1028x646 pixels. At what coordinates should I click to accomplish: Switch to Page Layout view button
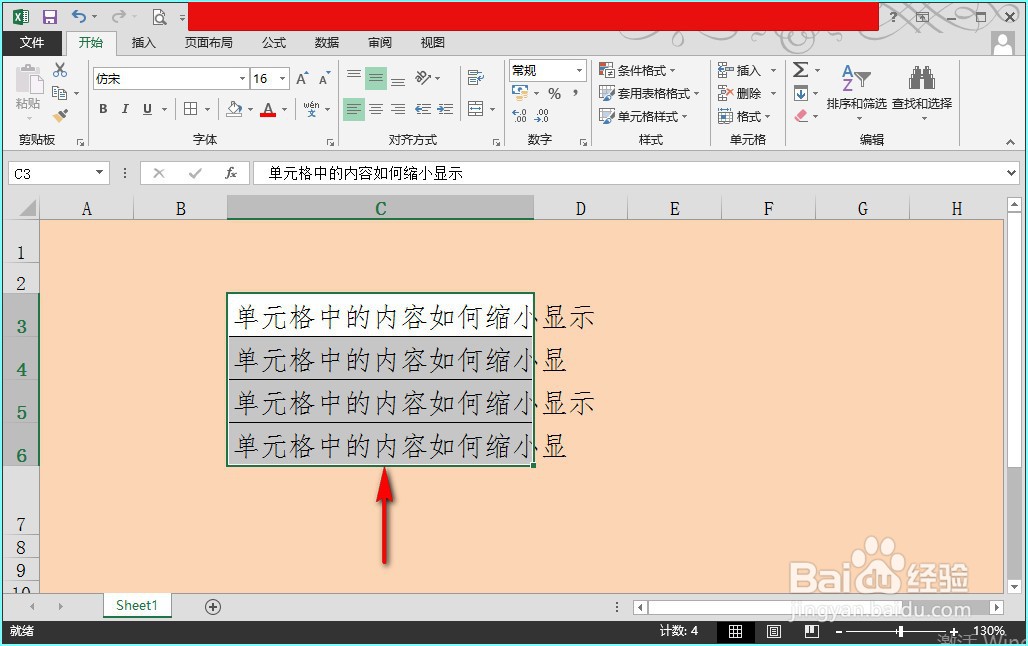773,631
